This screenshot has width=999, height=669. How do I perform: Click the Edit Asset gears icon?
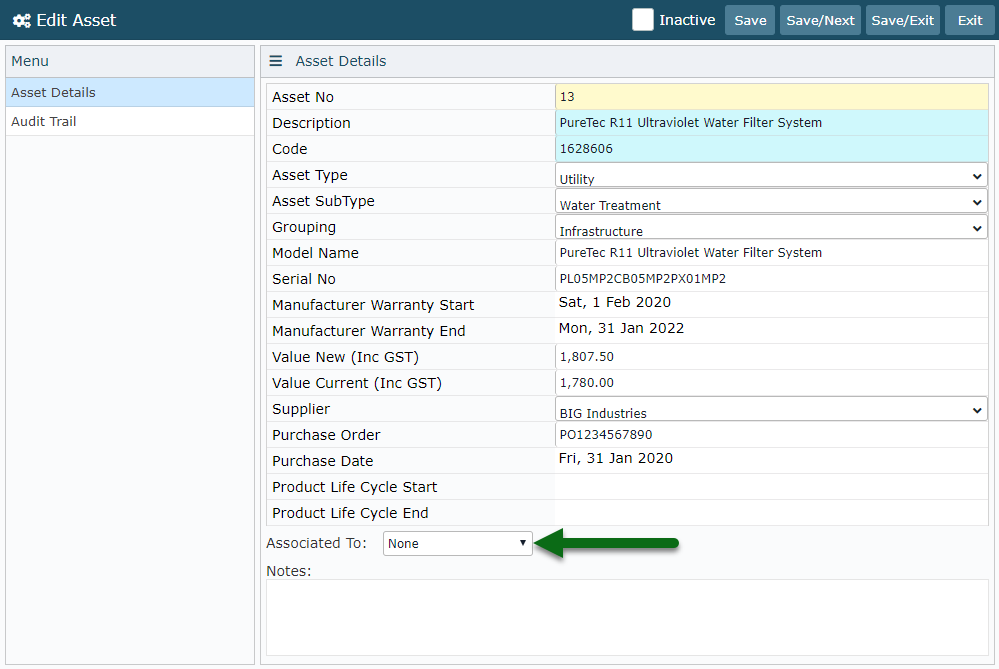click(22, 20)
